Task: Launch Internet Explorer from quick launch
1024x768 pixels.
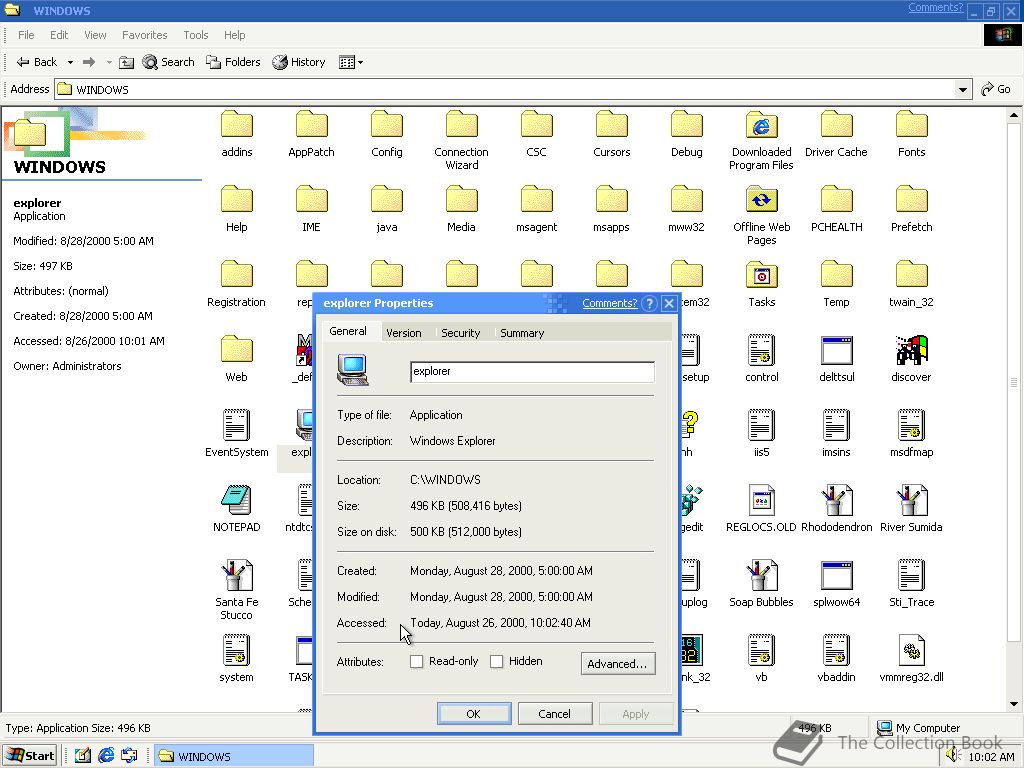Action: 106,756
